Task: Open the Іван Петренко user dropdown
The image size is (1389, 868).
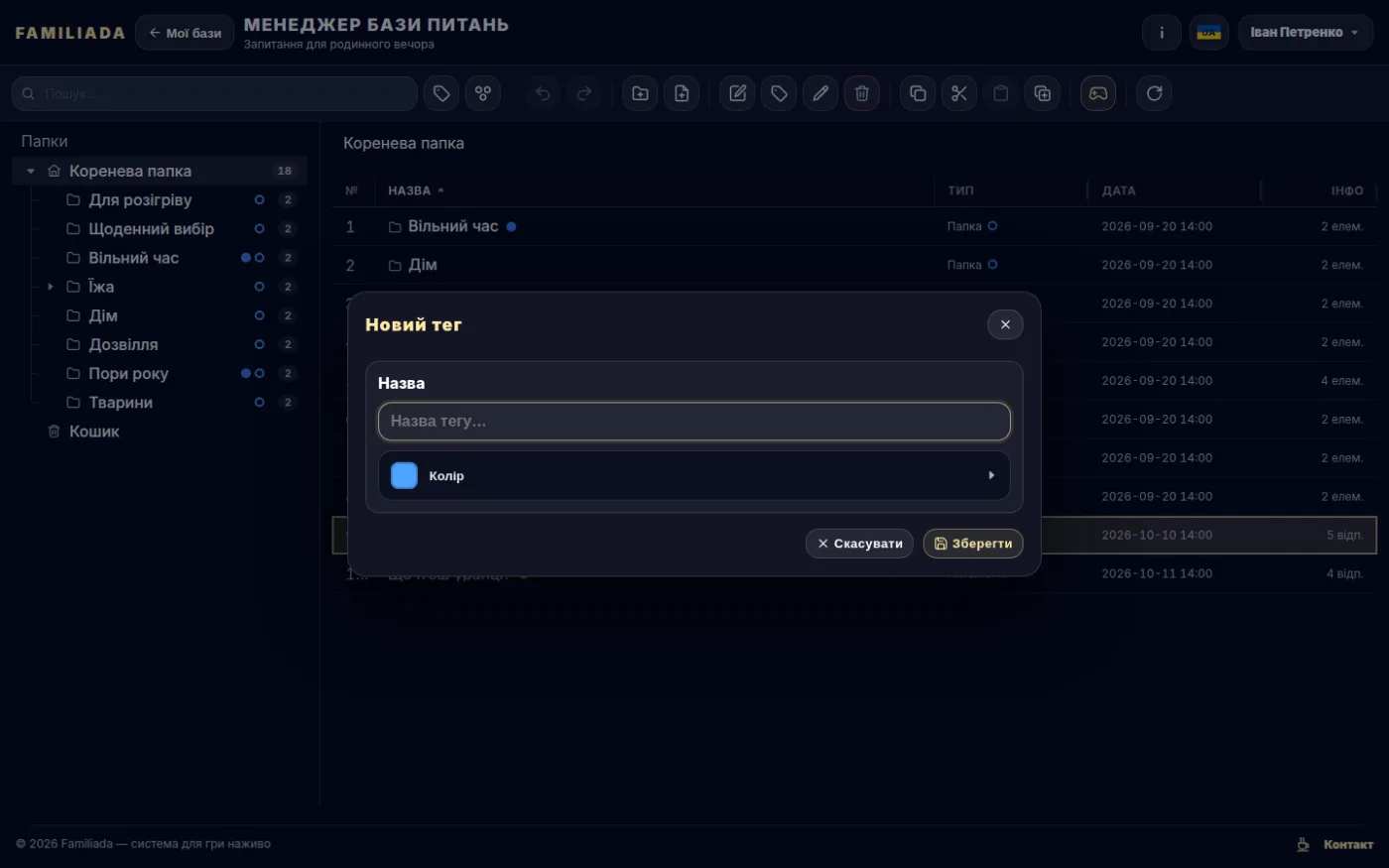Action: [1305, 33]
